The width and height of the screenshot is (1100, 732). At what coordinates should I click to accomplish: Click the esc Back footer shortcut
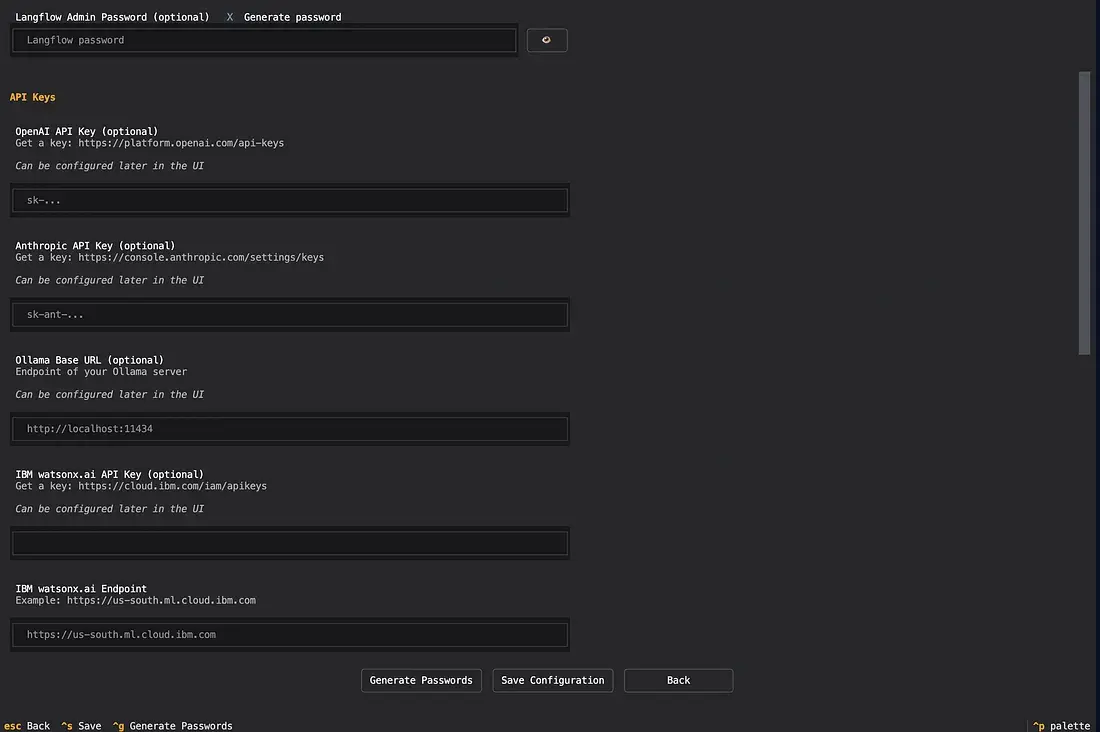click(x=27, y=726)
